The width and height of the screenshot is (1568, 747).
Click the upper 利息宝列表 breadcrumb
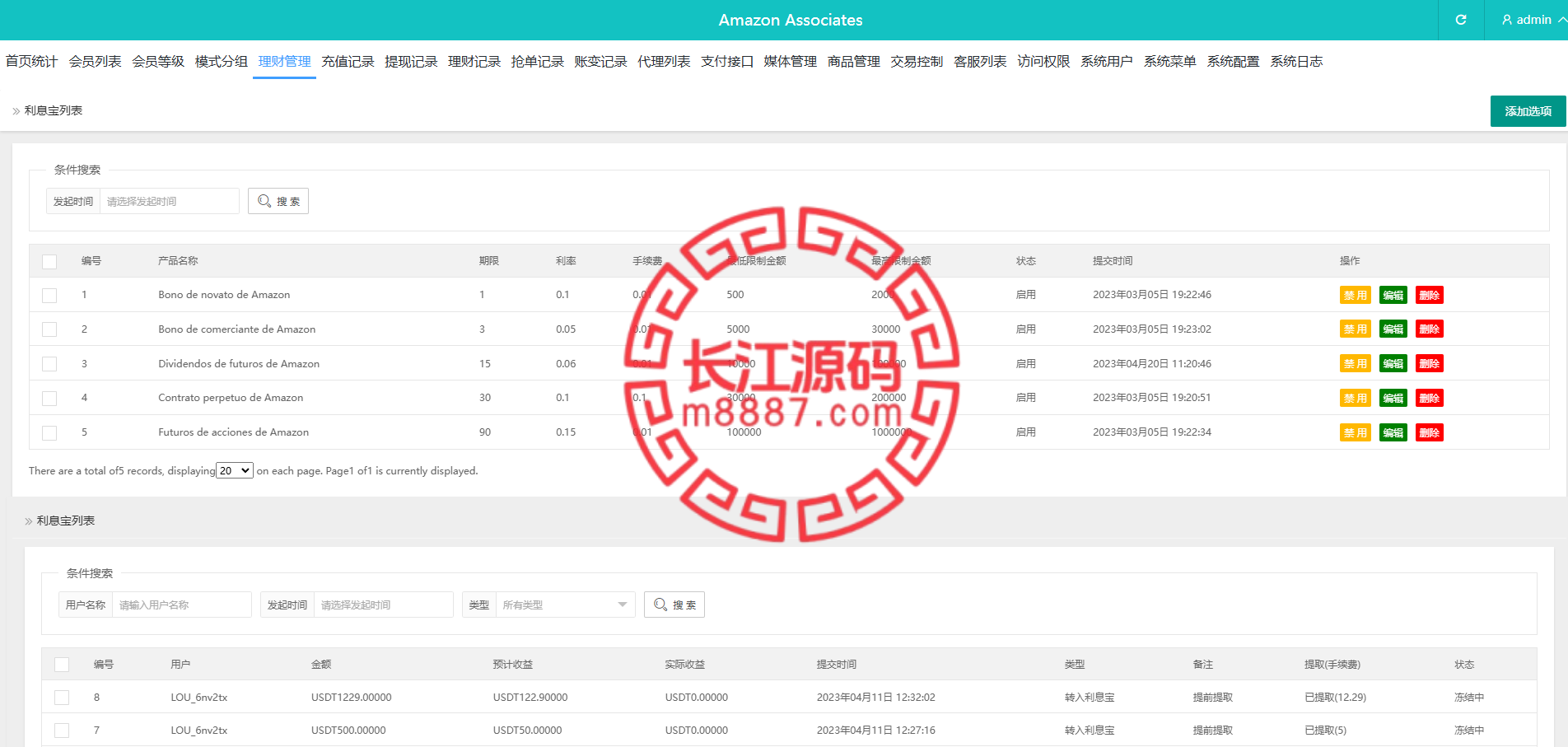(x=54, y=110)
